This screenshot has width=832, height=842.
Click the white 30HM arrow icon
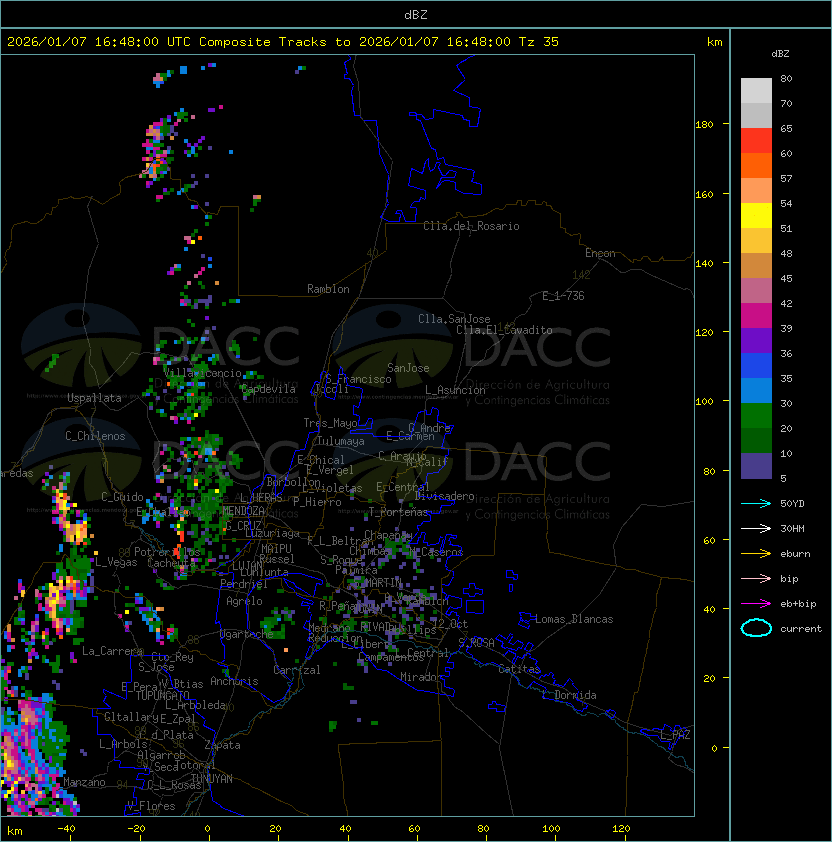(x=756, y=528)
